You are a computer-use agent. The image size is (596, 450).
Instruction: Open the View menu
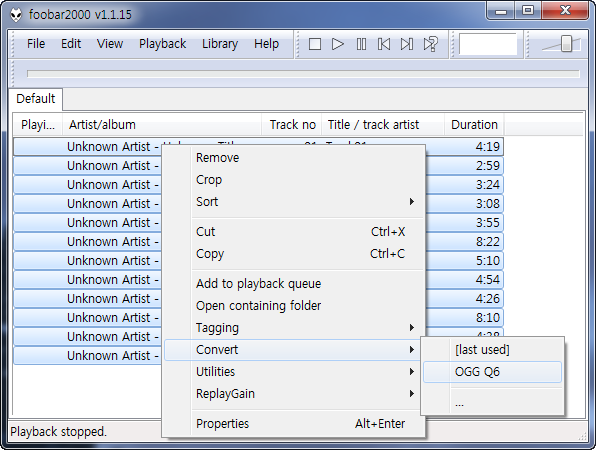(110, 44)
